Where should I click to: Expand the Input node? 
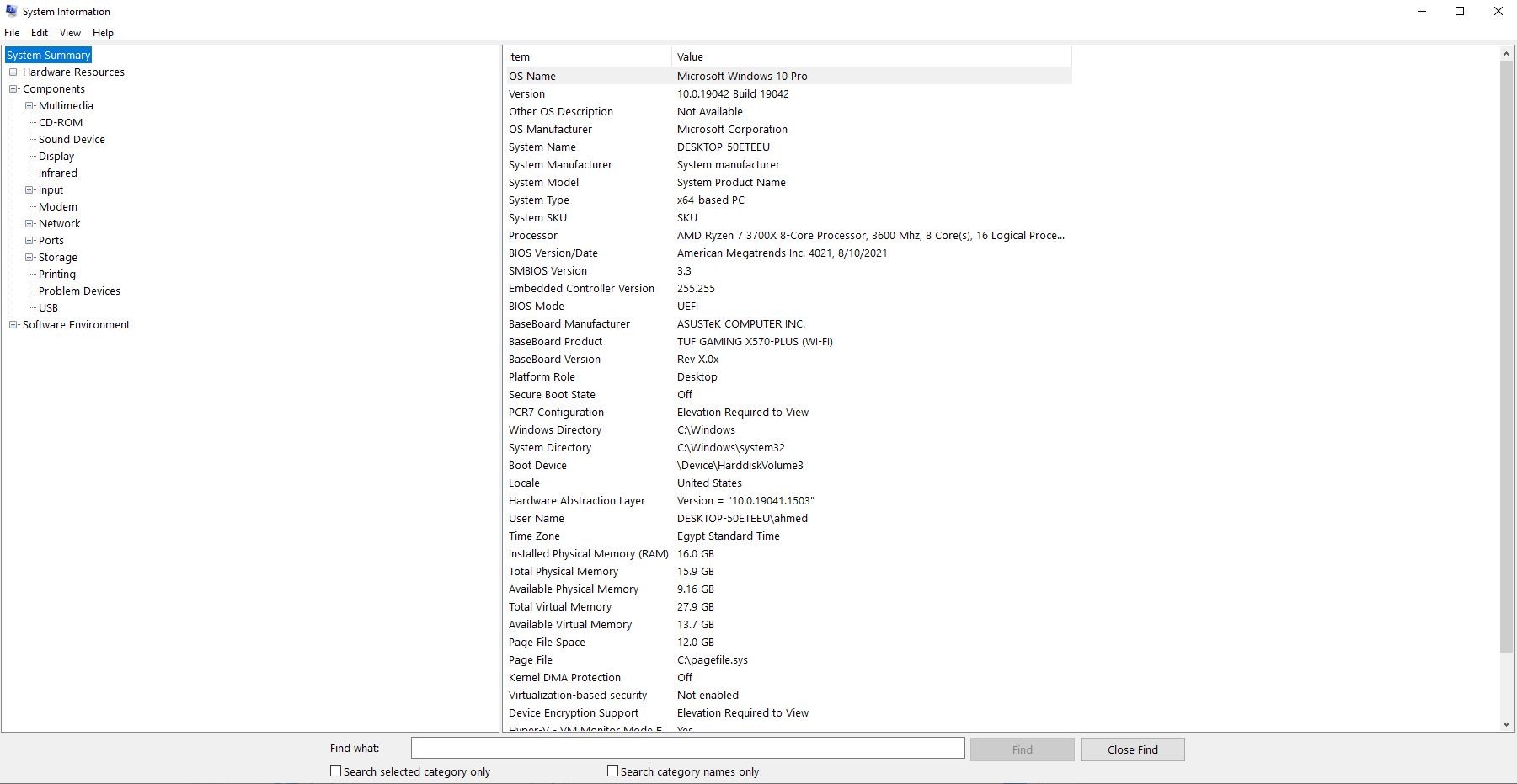[29, 190]
